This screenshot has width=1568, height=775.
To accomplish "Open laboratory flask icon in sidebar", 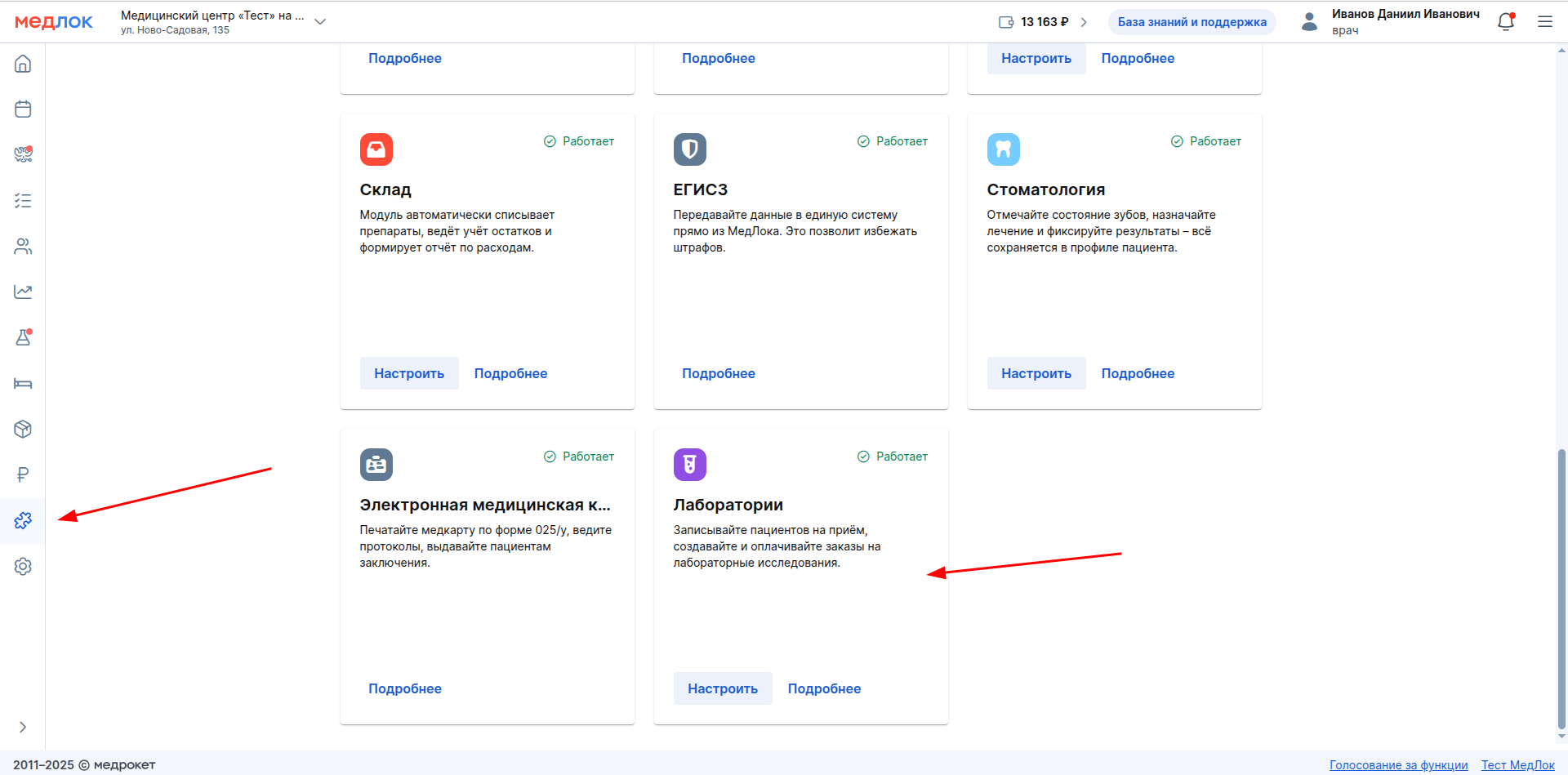I will click(x=23, y=337).
